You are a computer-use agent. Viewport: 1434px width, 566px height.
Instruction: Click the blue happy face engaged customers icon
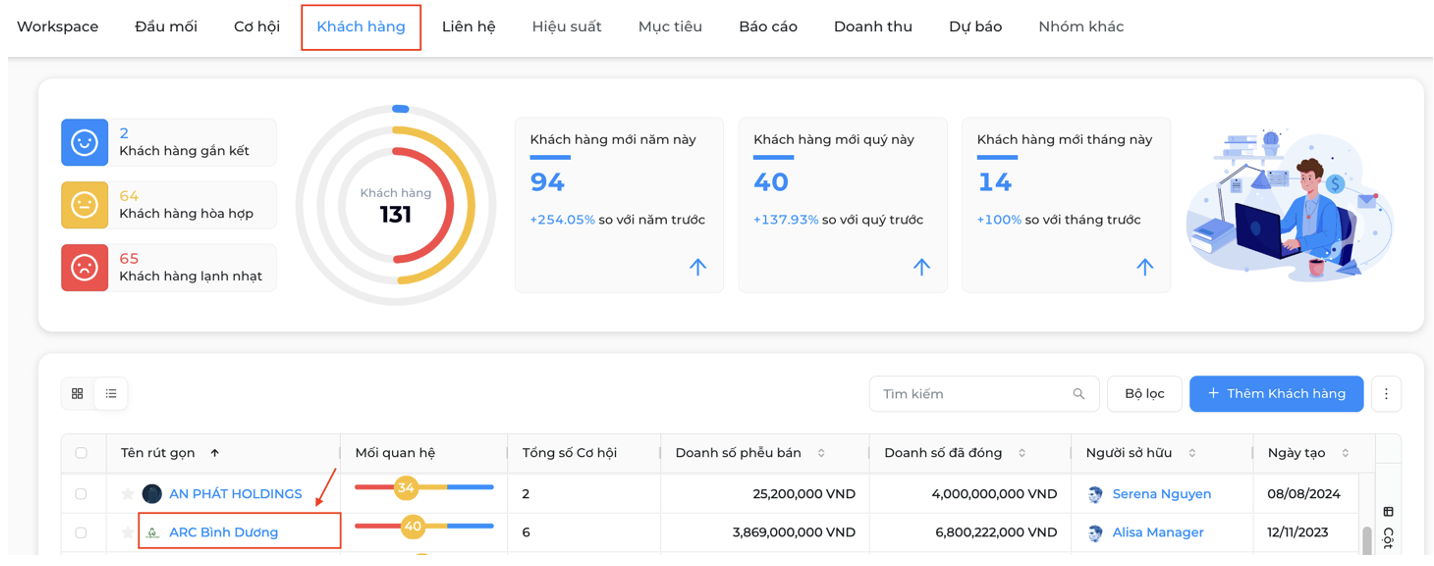[x=85, y=142]
